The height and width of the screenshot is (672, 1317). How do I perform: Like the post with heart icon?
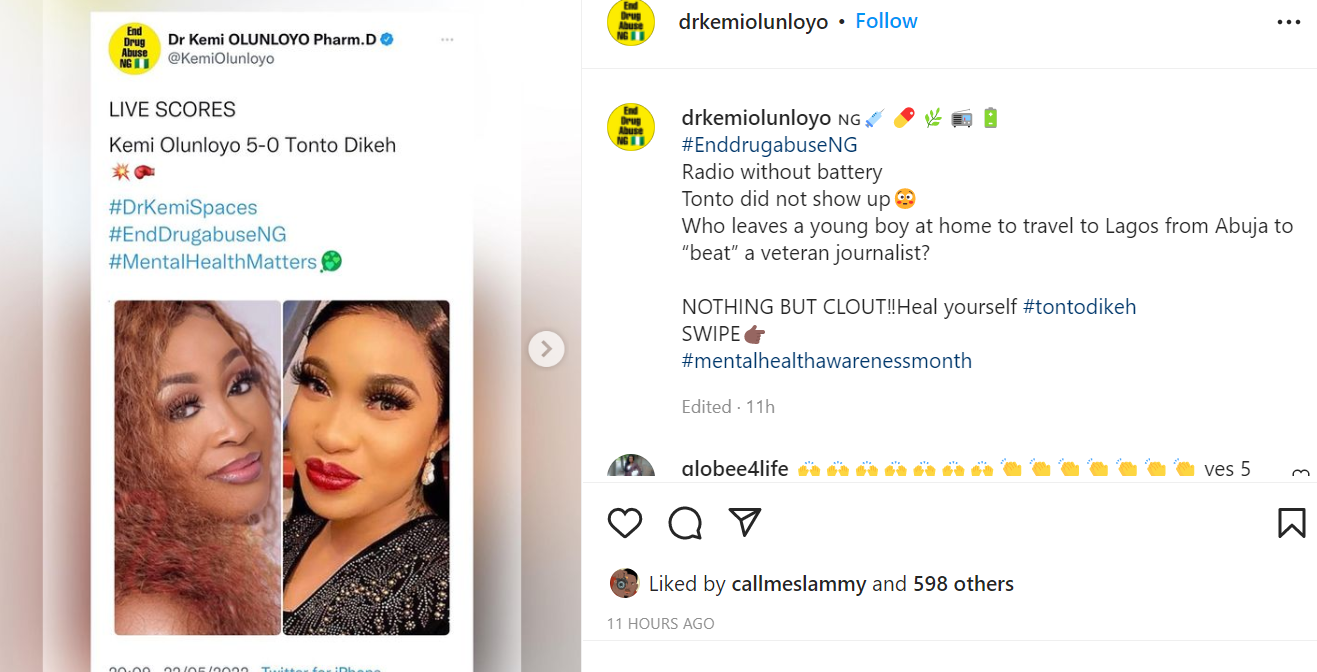[x=625, y=523]
